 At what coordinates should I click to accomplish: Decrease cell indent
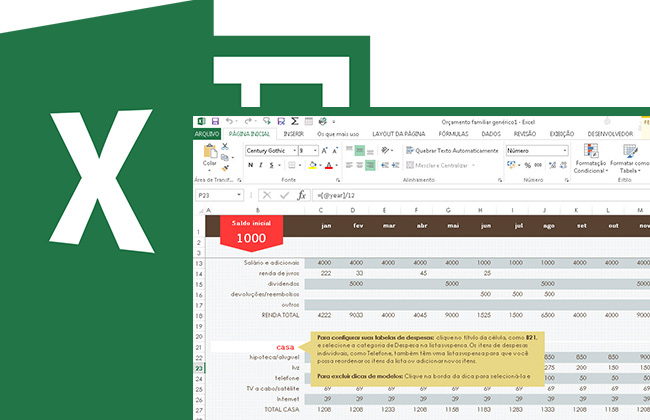point(385,165)
